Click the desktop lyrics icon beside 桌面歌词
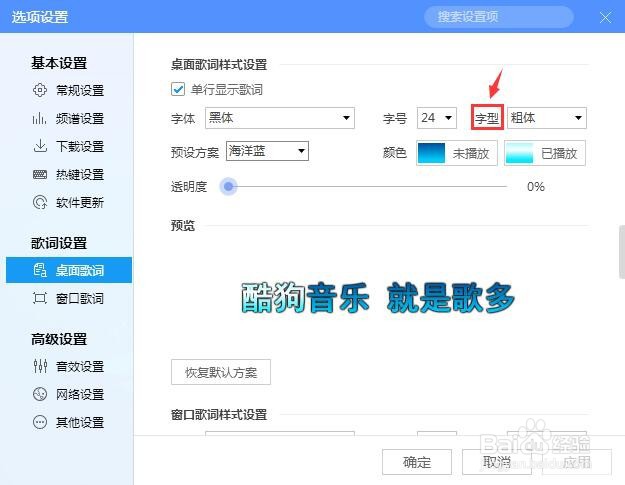 coord(40,270)
